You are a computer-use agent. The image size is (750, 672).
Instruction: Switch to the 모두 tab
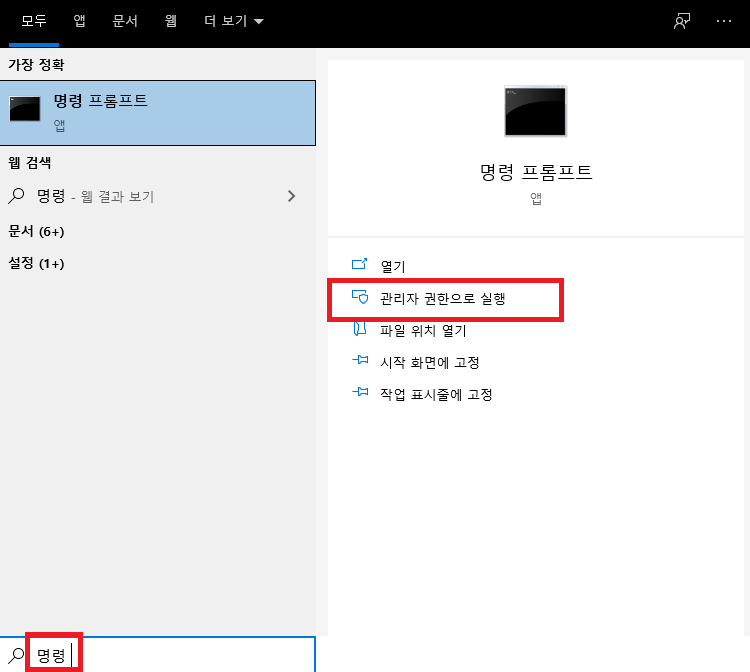click(x=34, y=22)
